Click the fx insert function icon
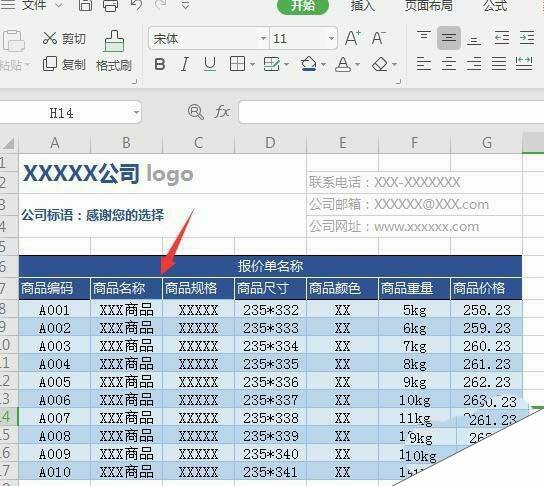 coord(222,112)
